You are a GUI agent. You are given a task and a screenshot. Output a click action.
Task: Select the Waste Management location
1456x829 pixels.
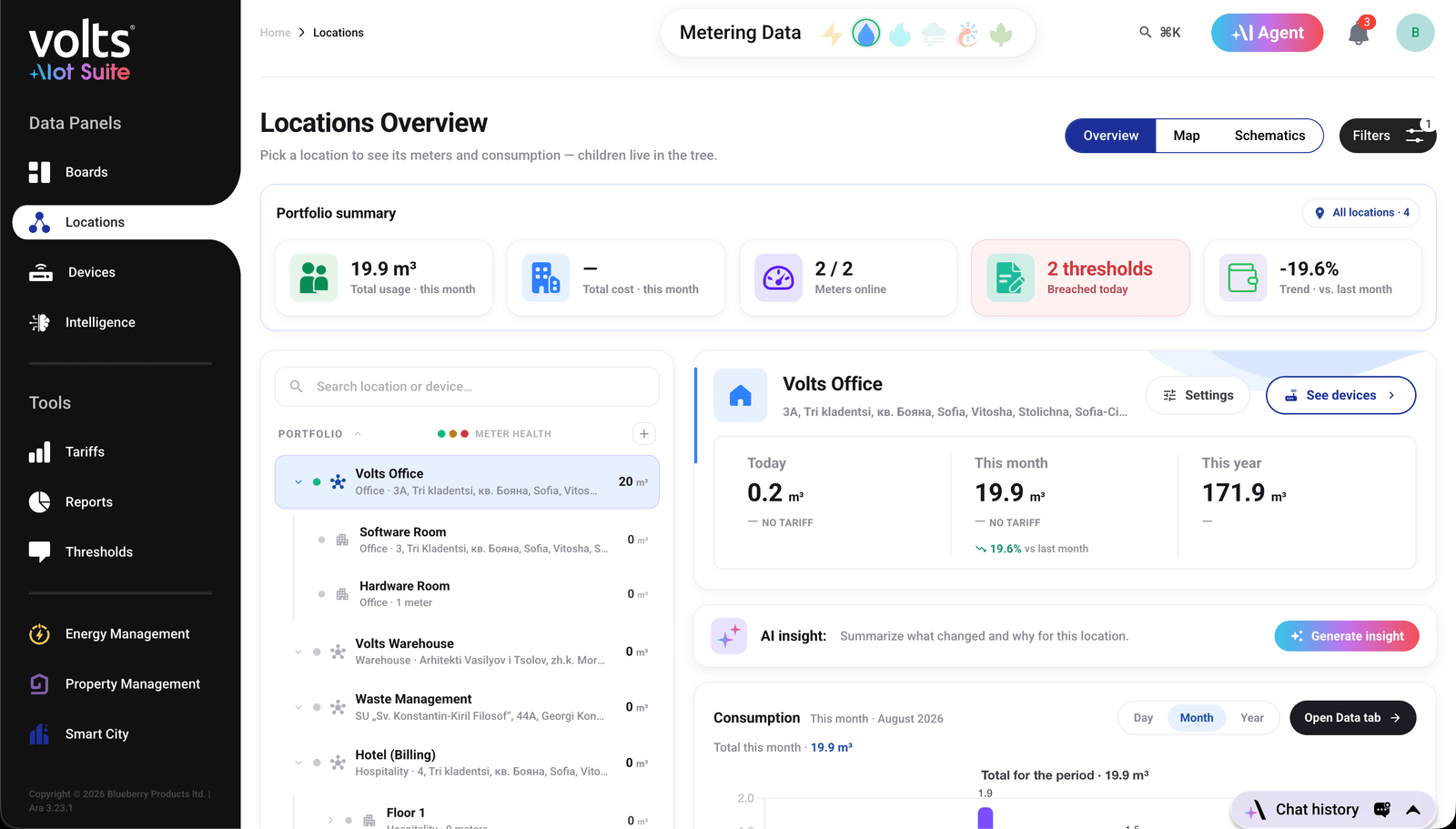(467, 707)
